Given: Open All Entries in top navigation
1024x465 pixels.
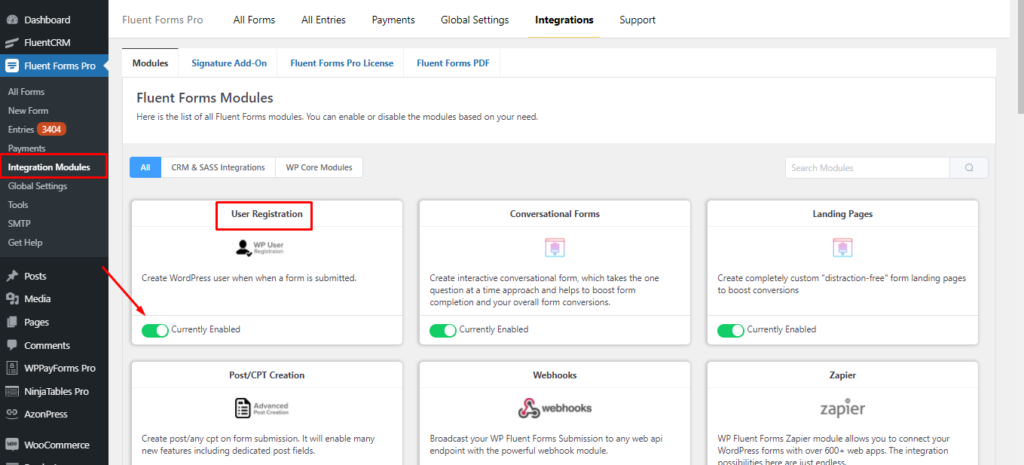Looking at the screenshot, I should pos(323,20).
